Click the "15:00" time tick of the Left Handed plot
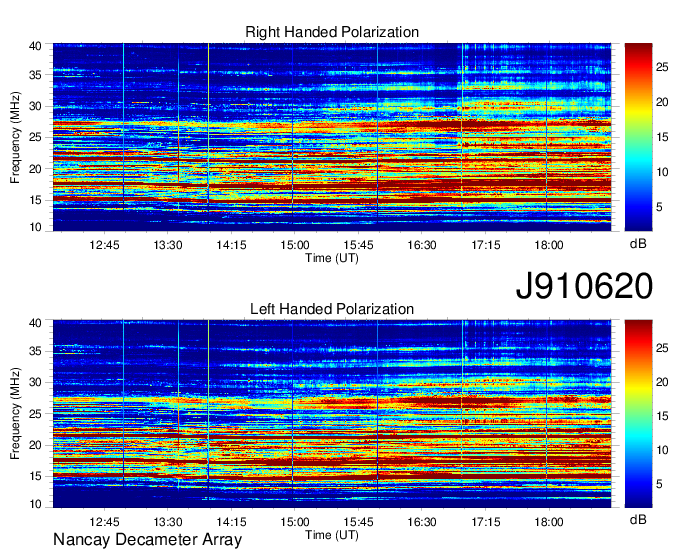 click(295, 522)
